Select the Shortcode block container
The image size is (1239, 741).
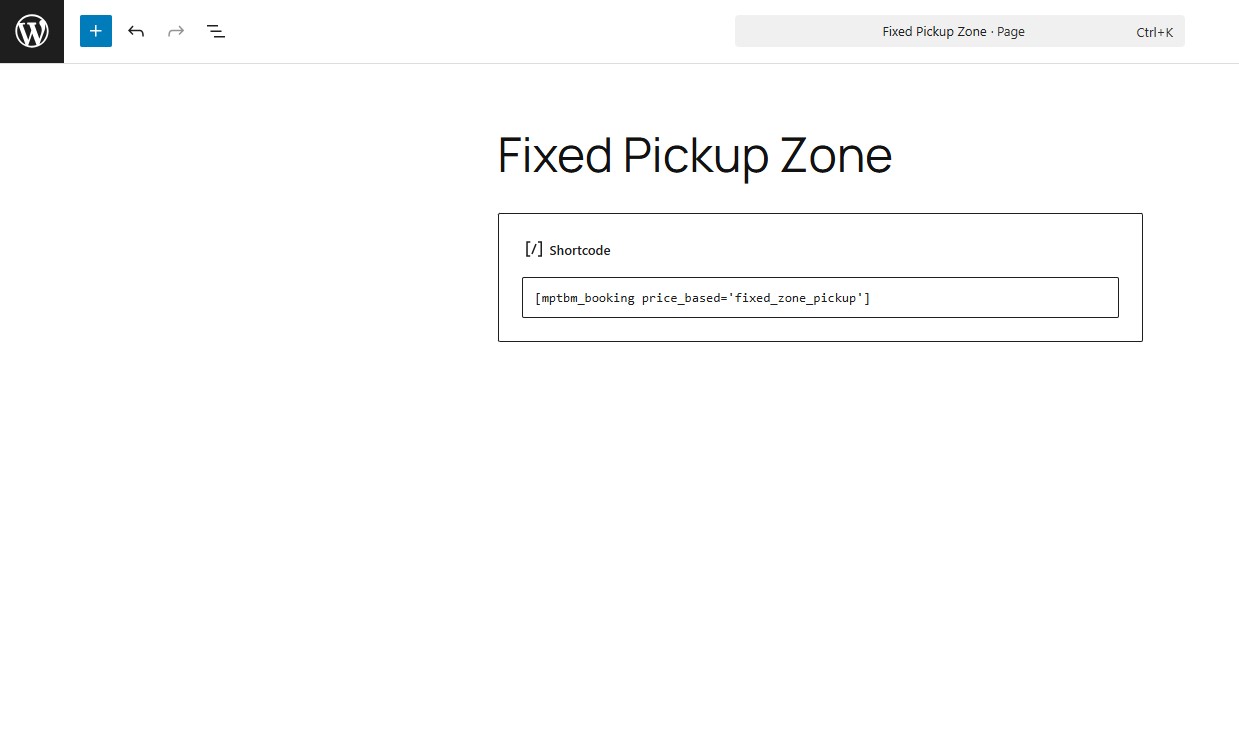pos(820,277)
